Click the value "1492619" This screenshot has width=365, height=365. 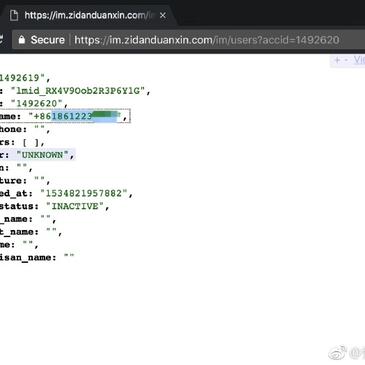point(23,78)
